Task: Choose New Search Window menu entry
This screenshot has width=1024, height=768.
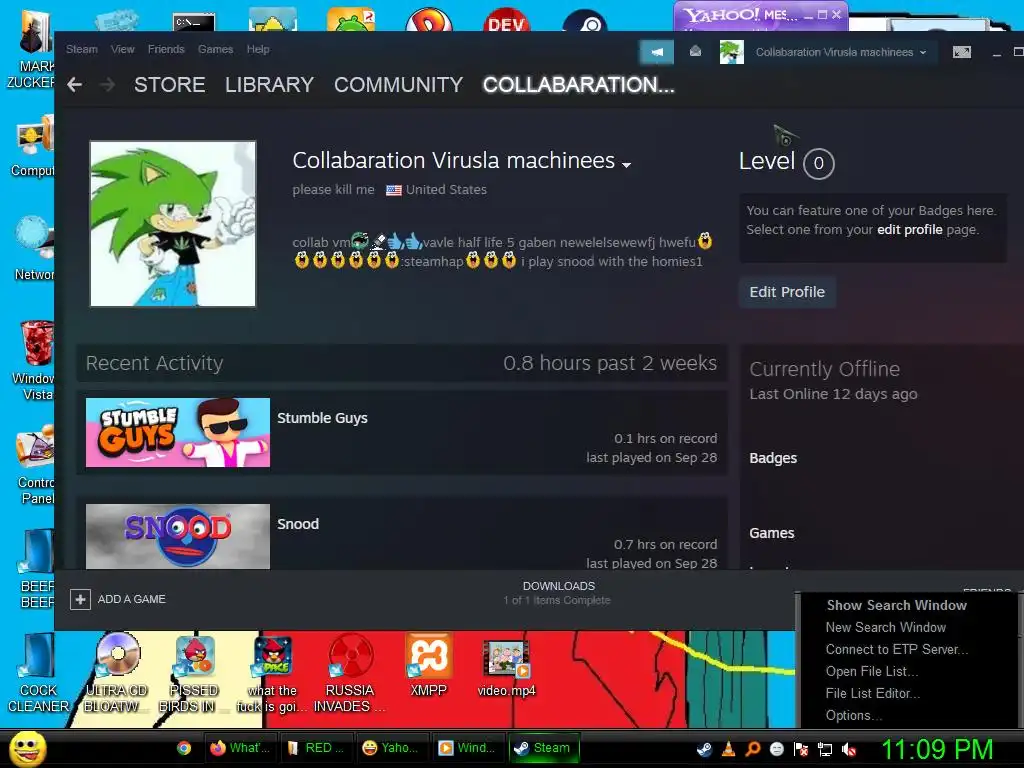Action: 886,628
